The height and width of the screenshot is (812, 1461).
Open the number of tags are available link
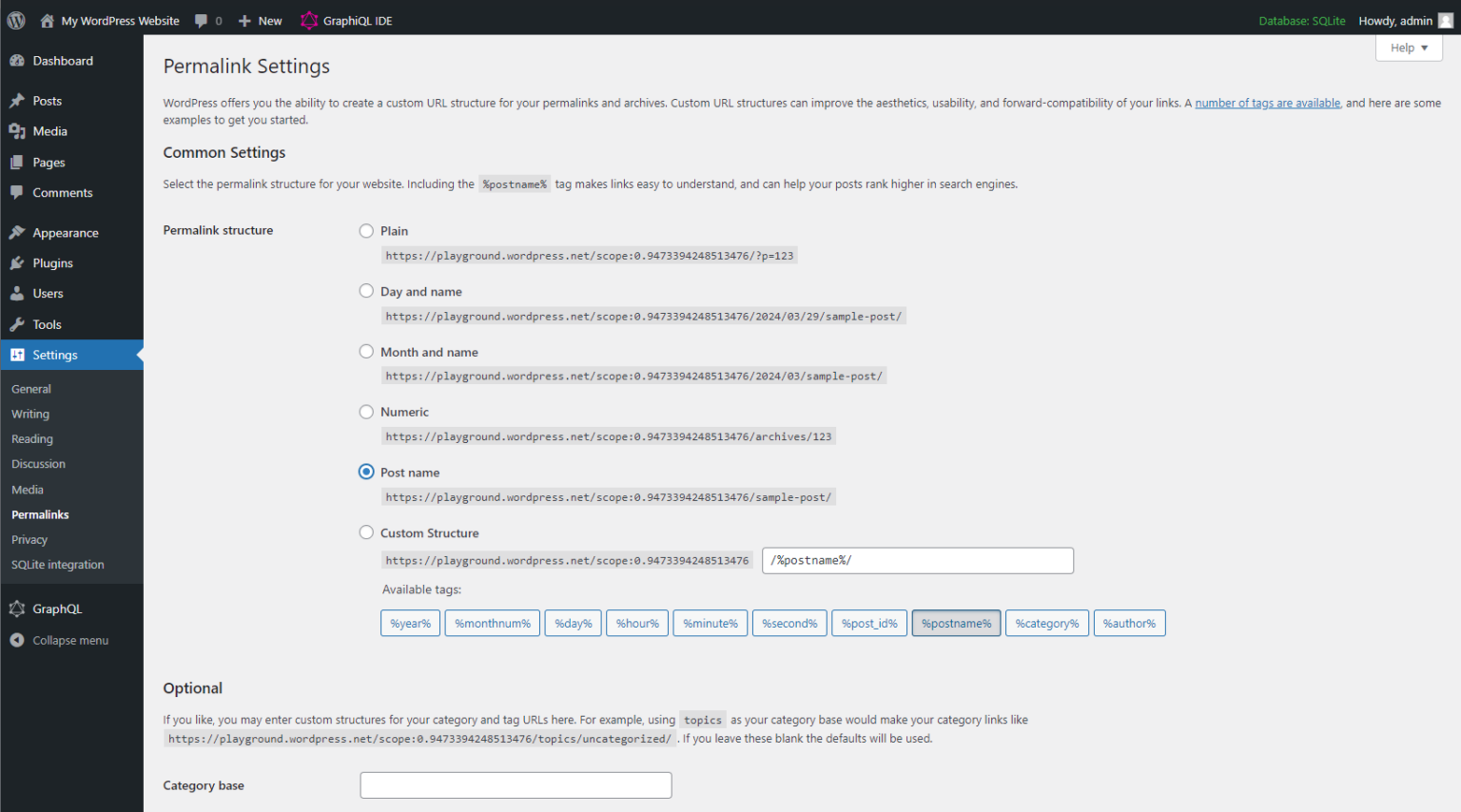(1267, 103)
